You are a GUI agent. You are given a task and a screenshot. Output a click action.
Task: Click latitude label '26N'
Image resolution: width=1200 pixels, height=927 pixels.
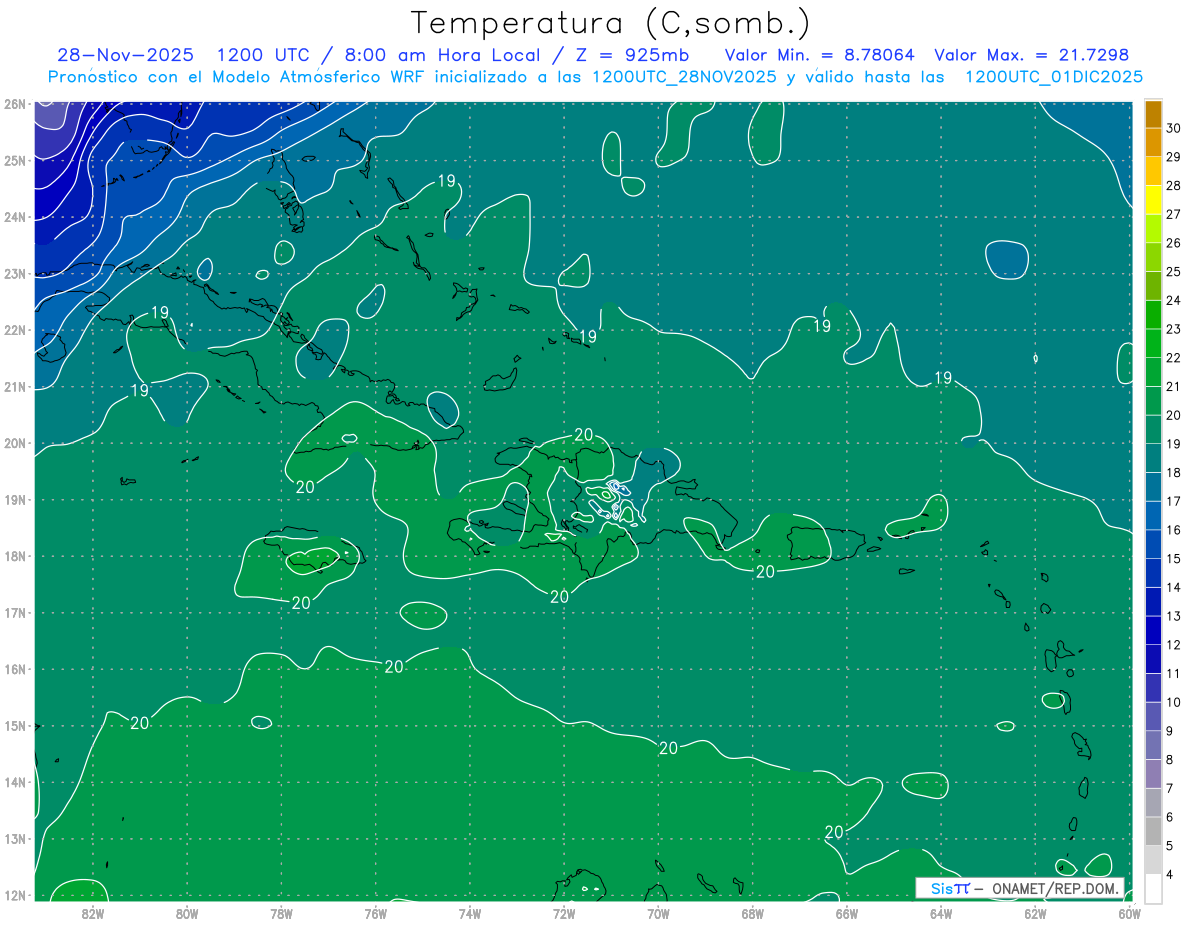coord(14,103)
